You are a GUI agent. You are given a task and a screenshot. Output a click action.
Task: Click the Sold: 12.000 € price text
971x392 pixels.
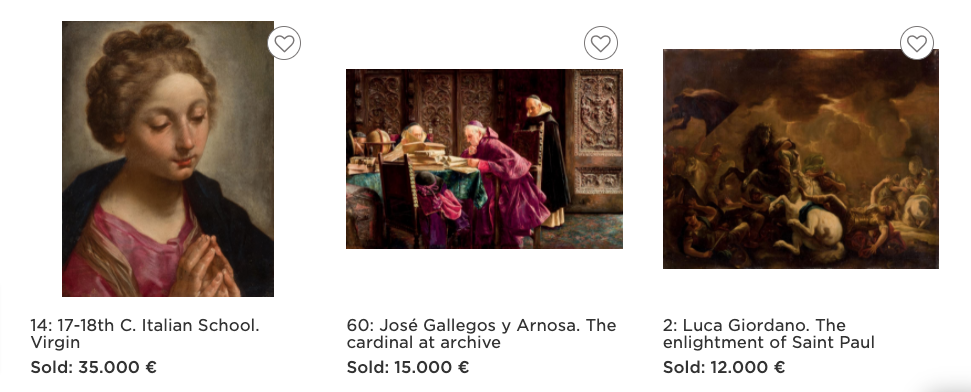point(724,367)
